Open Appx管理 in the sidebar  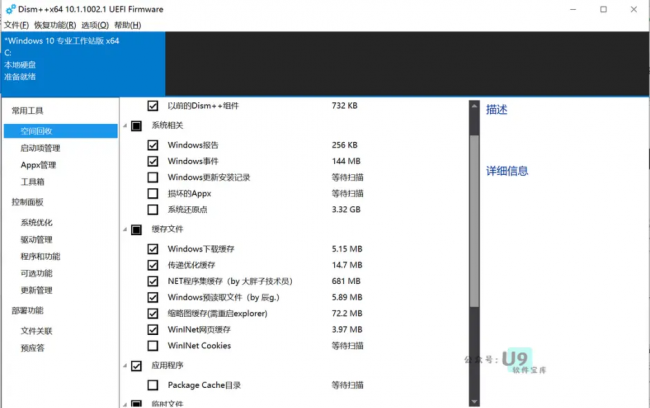[38, 165]
